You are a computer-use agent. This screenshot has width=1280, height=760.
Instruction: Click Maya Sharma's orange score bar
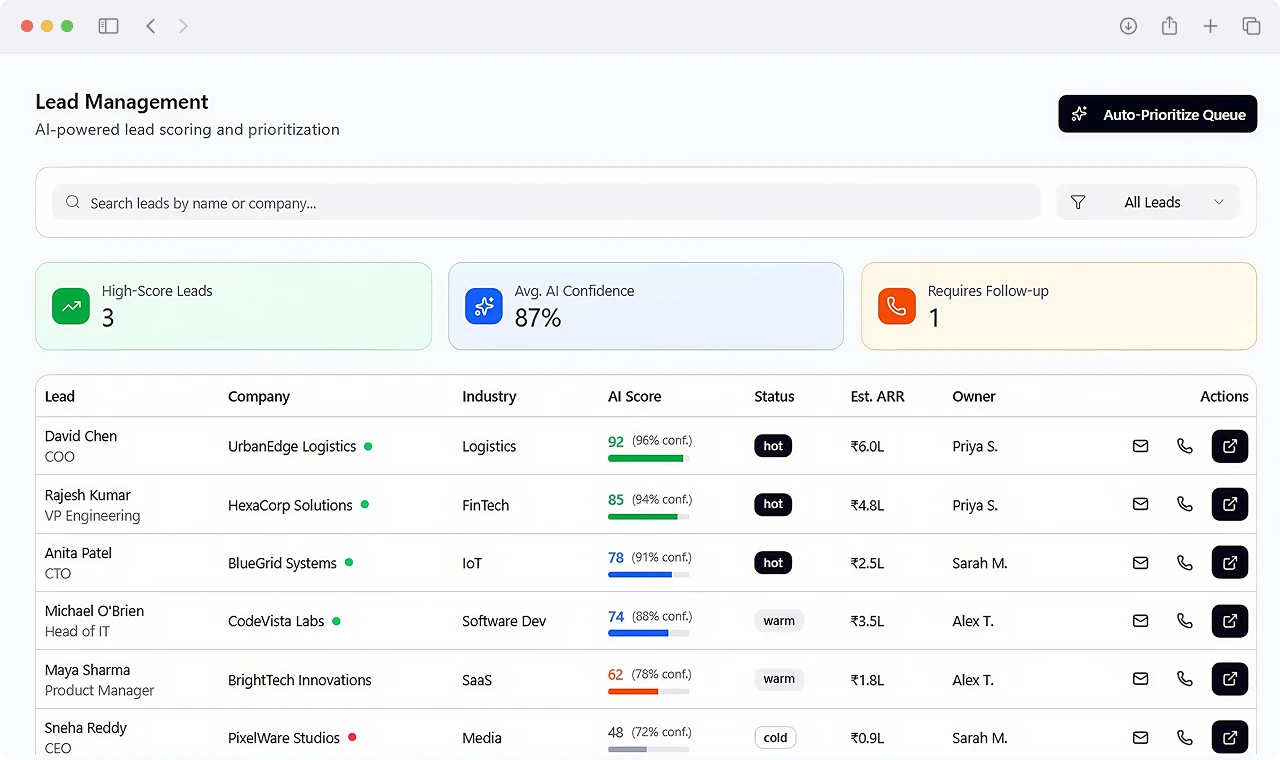[x=648, y=691]
